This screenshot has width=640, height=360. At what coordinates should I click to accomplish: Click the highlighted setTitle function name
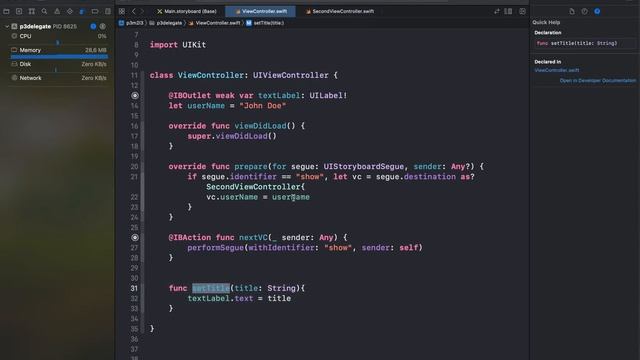click(211, 288)
